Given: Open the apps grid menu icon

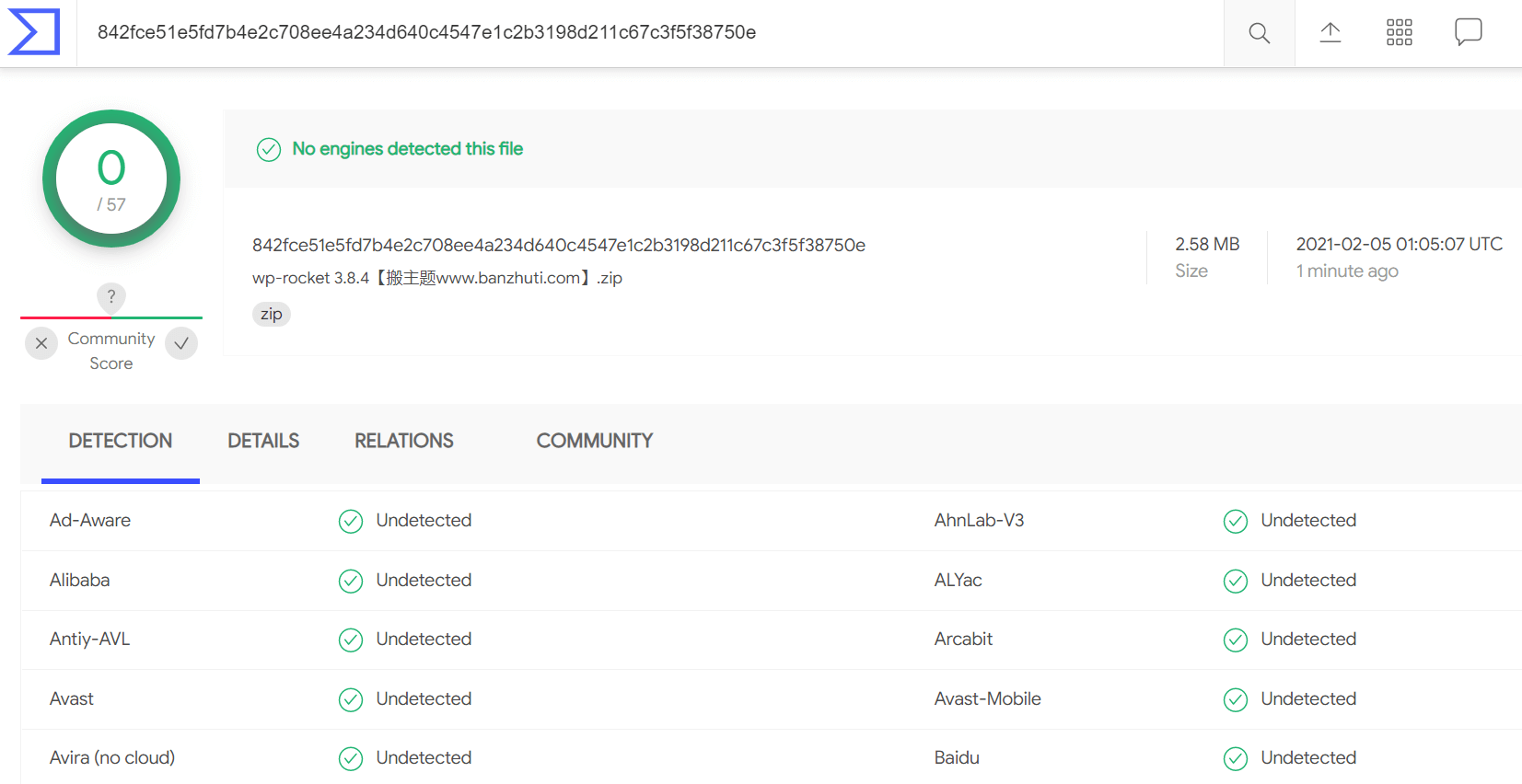Looking at the screenshot, I should [x=1399, y=33].
